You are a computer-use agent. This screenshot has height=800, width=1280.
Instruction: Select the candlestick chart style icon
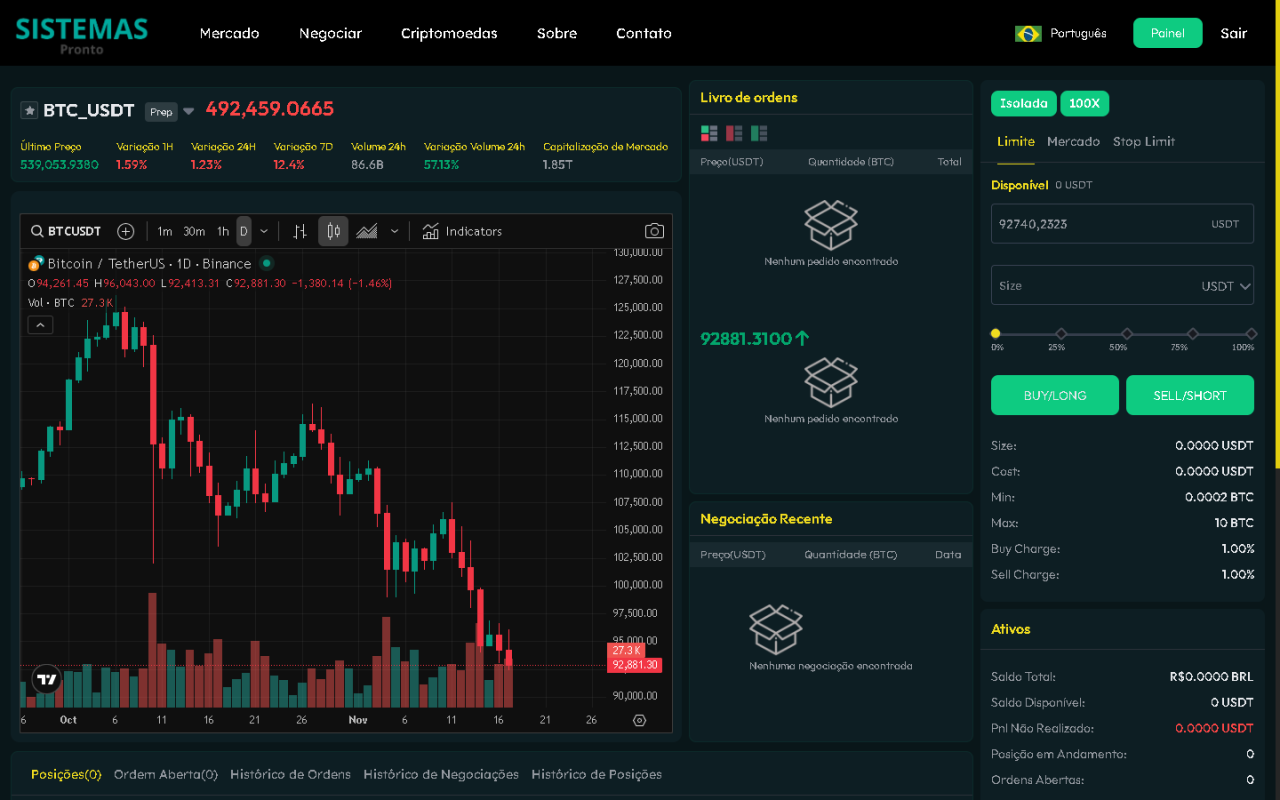coord(333,231)
